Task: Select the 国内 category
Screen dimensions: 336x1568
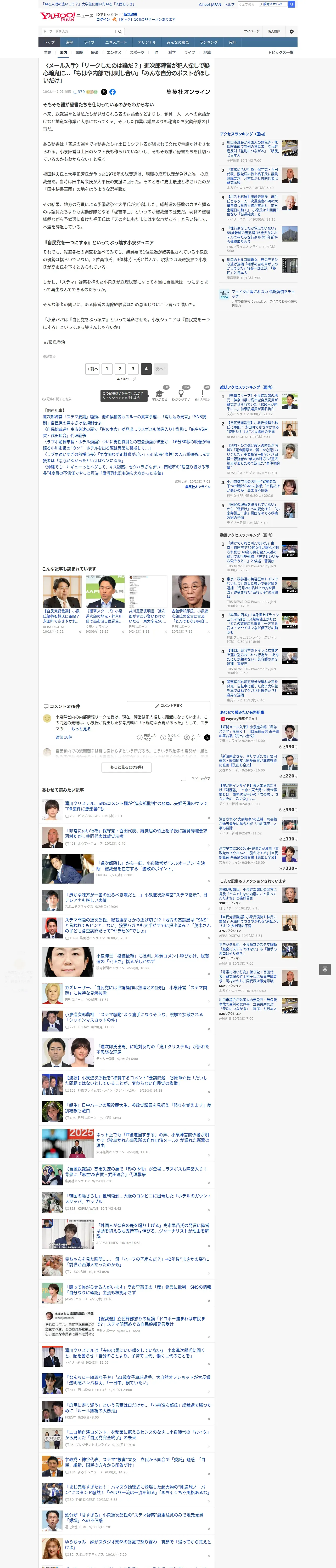Action: [x=63, y=52]
